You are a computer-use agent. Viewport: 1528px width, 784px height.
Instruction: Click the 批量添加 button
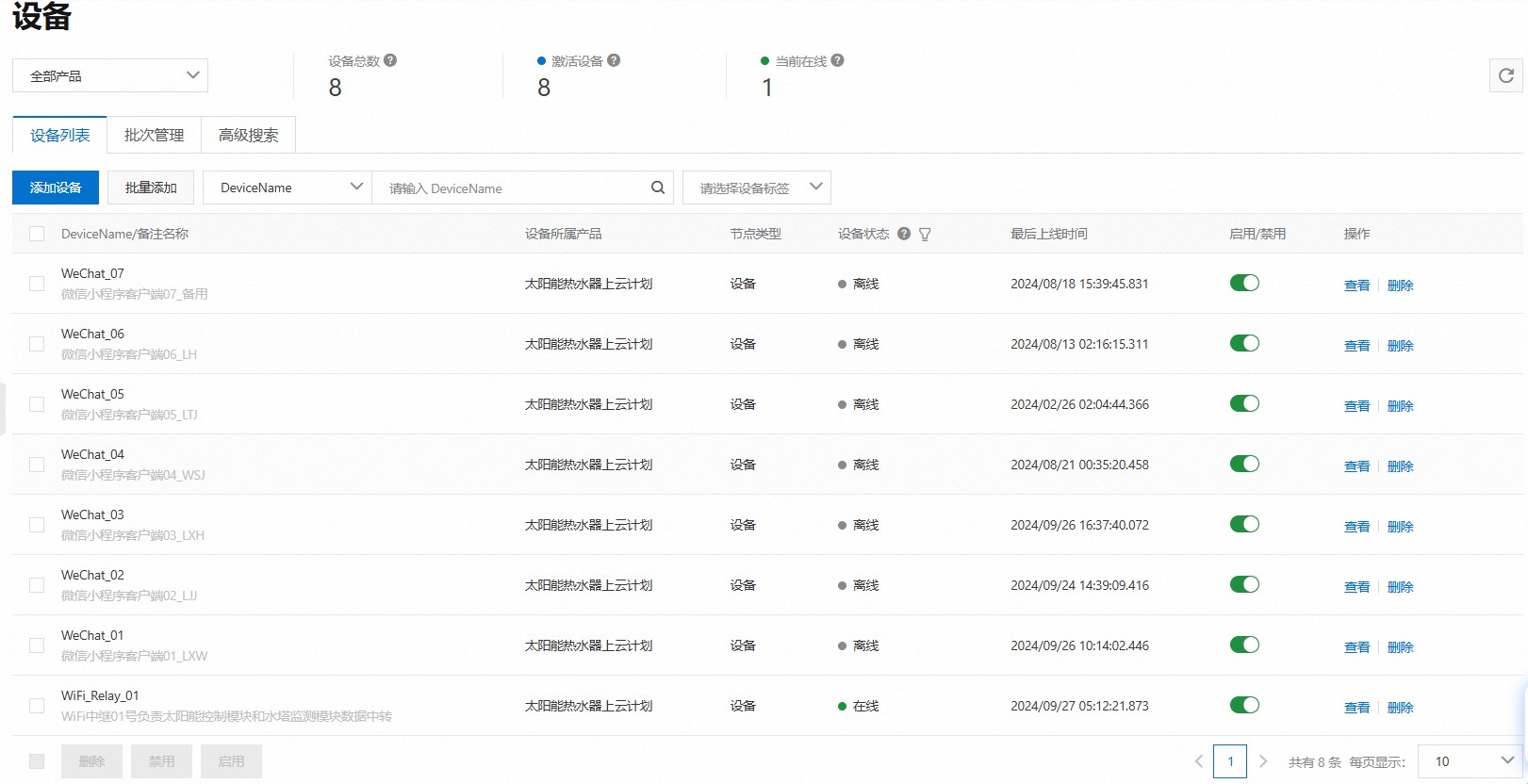(151, 188)
